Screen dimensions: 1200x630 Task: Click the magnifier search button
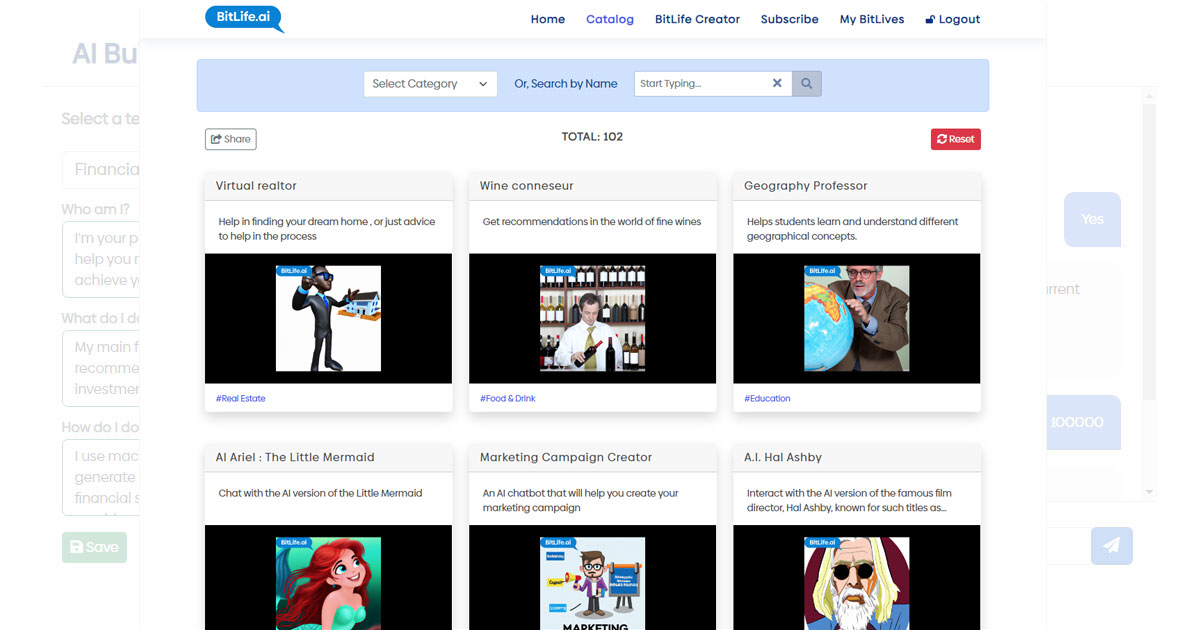(807, 84)
